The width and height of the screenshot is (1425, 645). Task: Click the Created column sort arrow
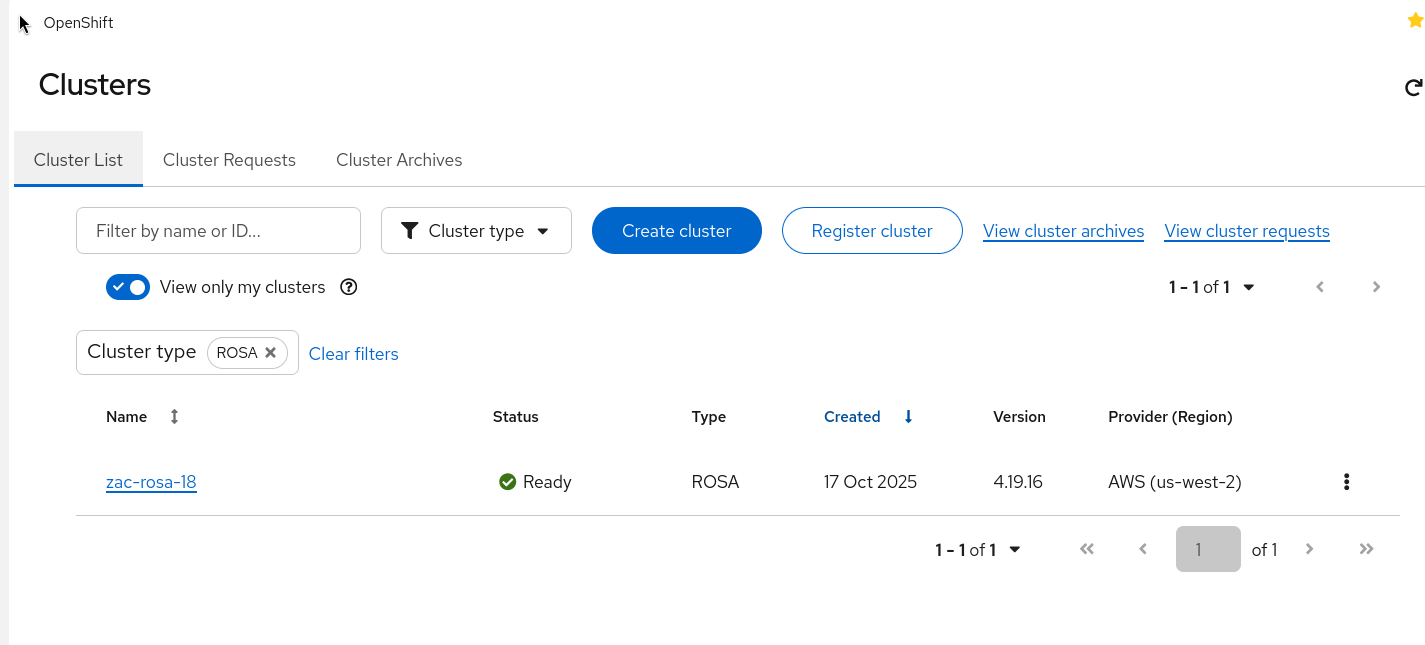[908, 417]
